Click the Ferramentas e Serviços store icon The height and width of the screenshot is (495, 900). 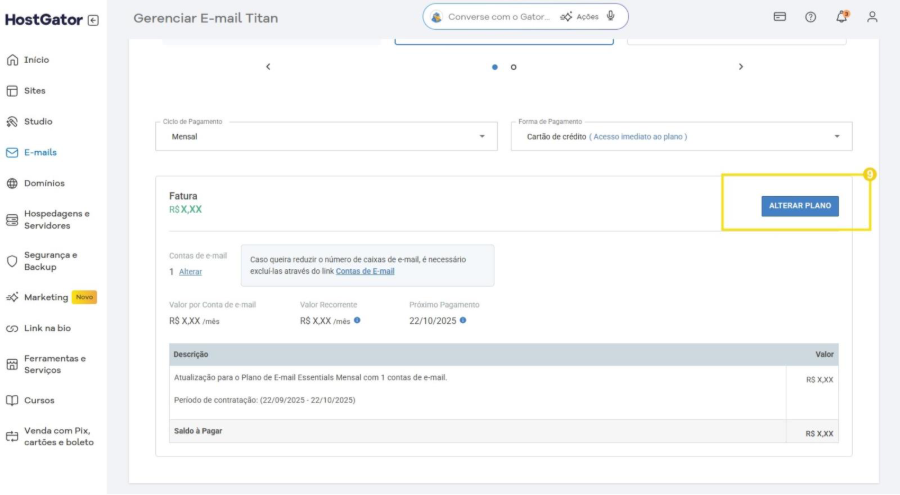(12, 365)
